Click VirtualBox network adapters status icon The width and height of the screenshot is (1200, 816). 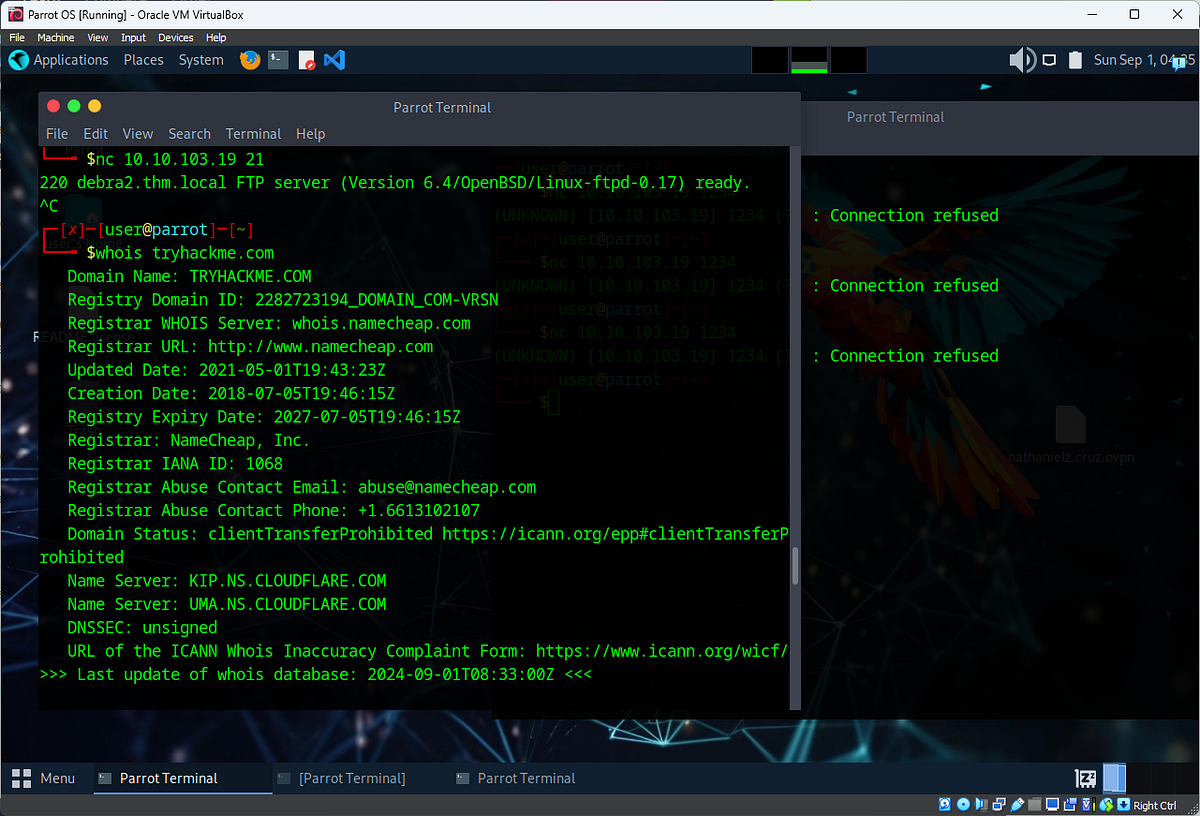tap(999, 805)
